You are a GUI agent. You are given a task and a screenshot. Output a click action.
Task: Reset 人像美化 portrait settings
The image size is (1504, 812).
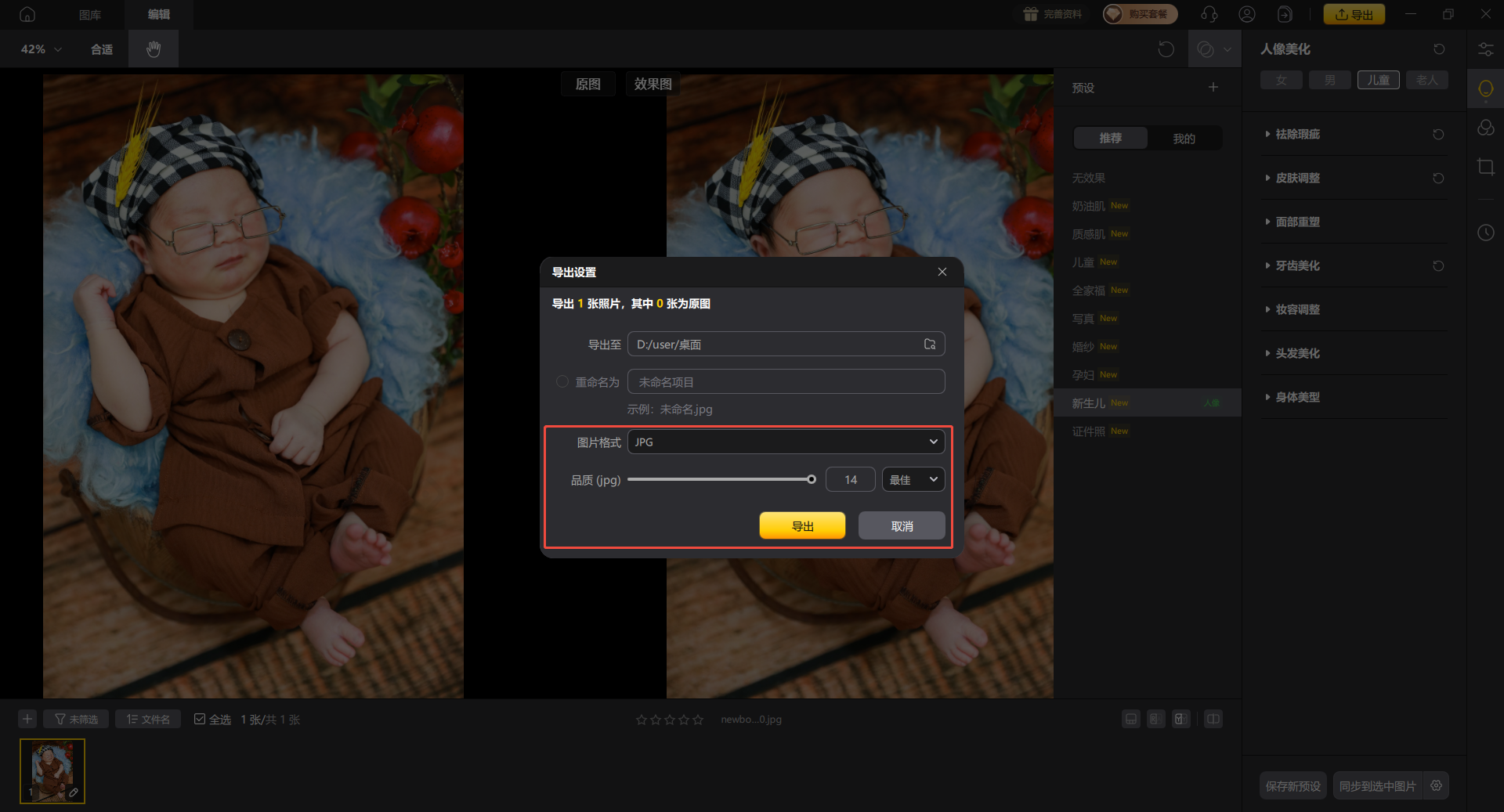(1439, 49)
